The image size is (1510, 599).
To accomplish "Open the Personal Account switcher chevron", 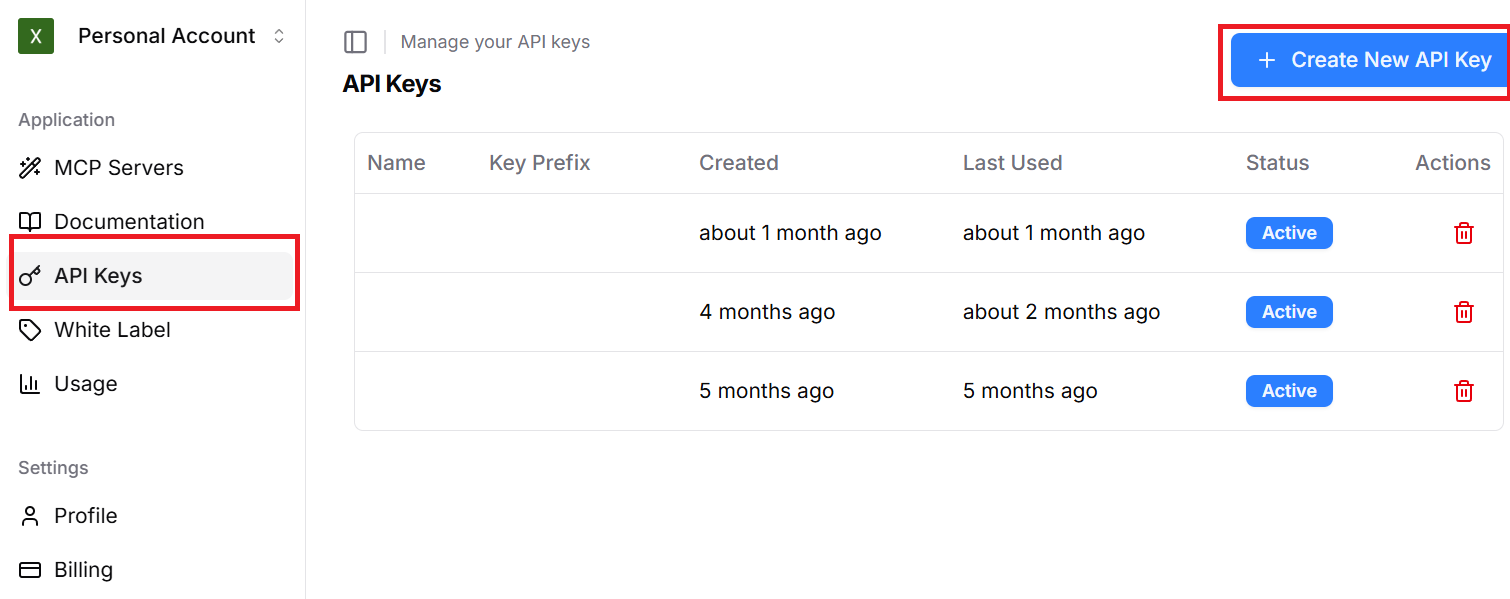I will (x=280, y=35).
